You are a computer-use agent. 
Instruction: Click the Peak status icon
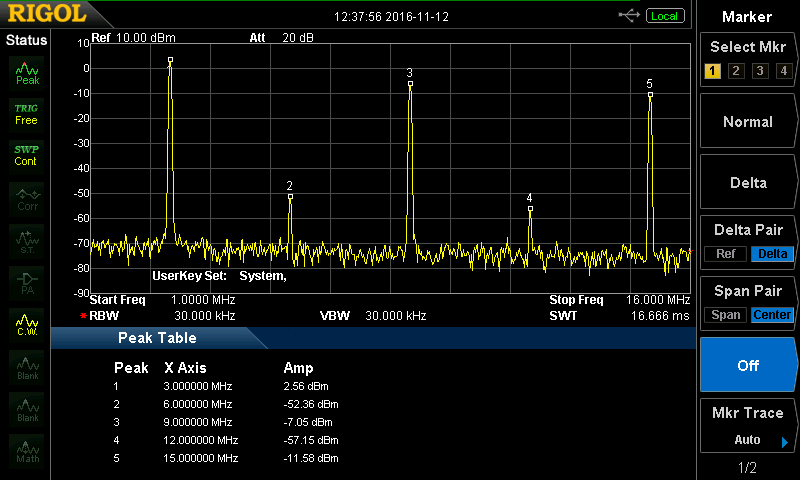(27, 72)
